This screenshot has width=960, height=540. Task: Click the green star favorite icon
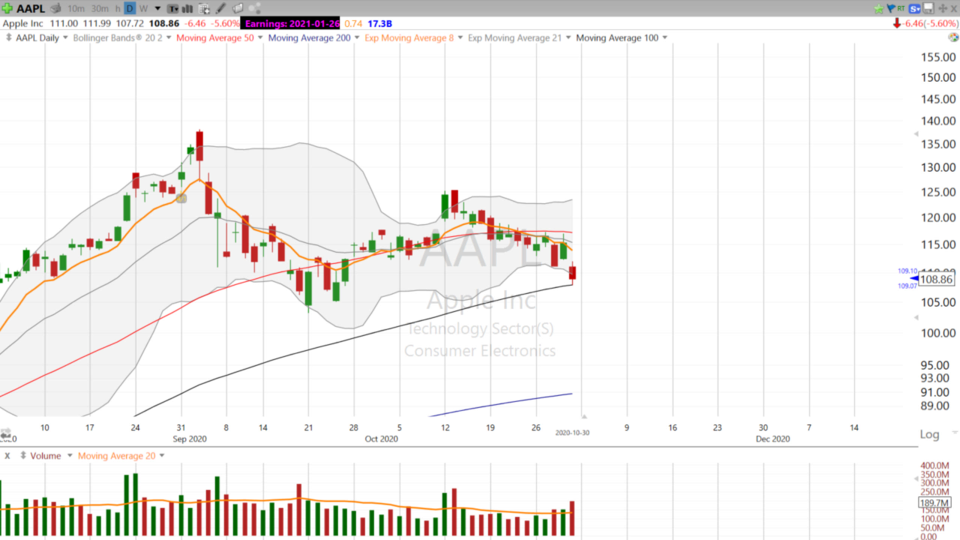click(x=879, y=9)
